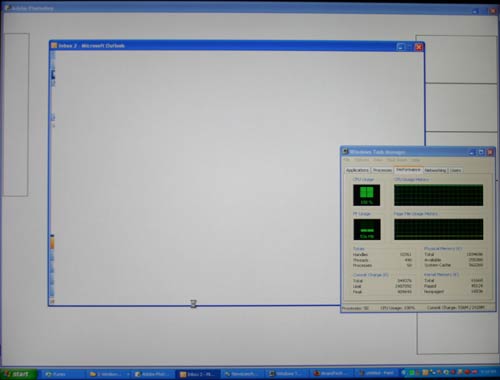Switch to the Applications tab in Task Manager
The width and height of the screenshot is (500, 380).
(357, 170)
